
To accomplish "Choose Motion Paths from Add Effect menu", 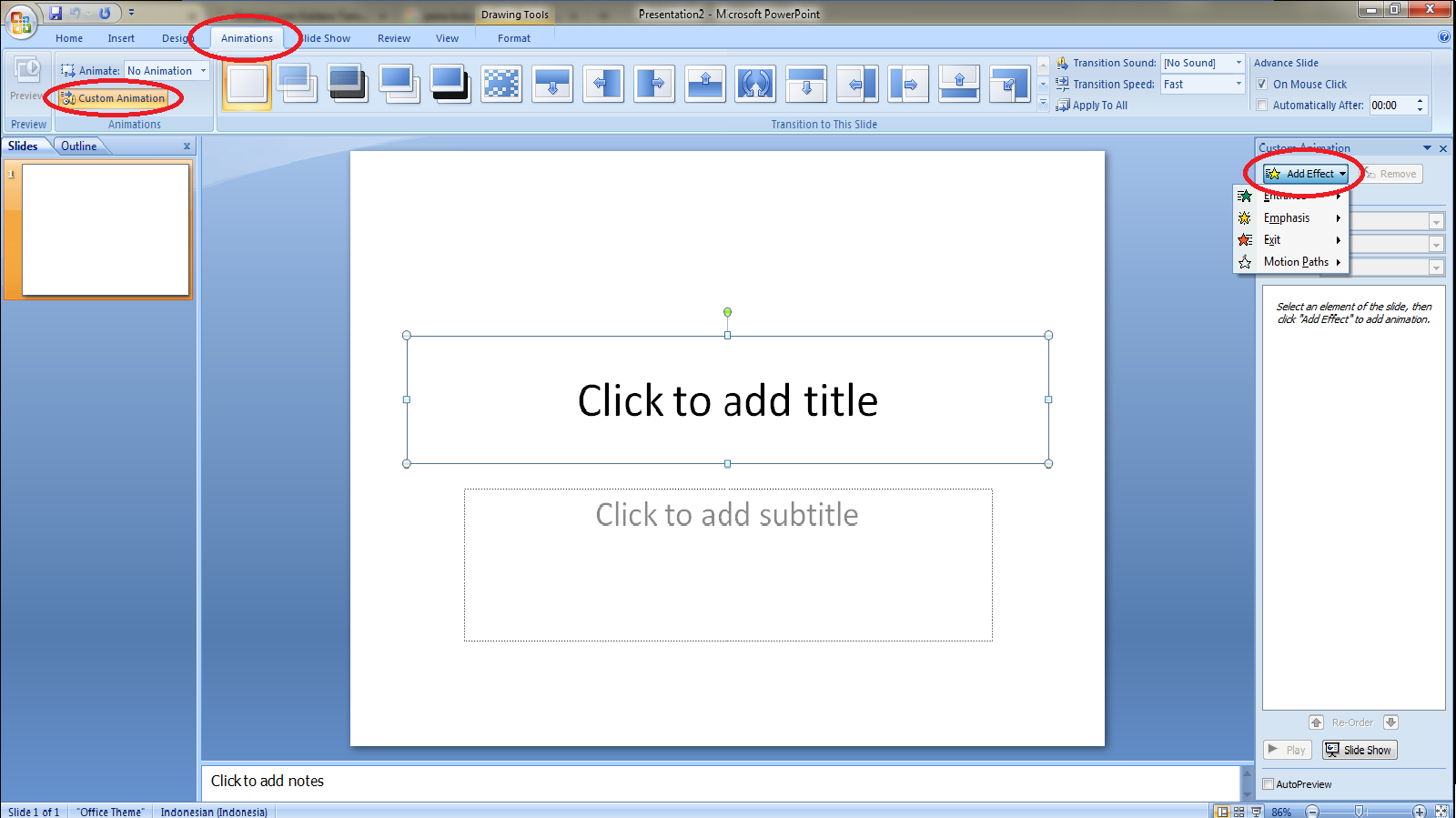I will click(1295, 262).
